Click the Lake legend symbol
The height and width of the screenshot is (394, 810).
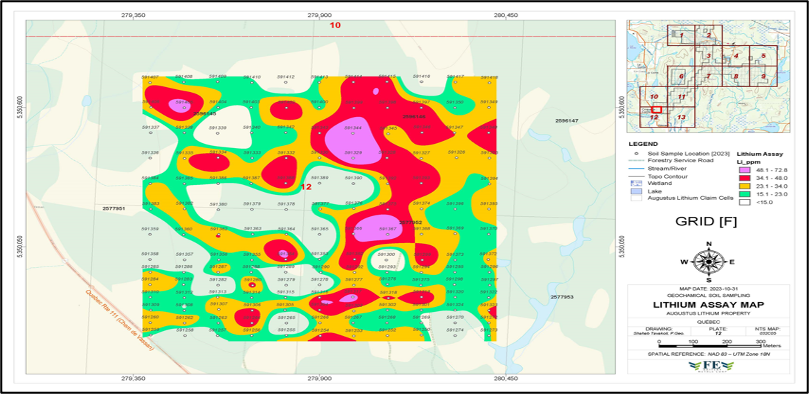[x=635, y=191]
